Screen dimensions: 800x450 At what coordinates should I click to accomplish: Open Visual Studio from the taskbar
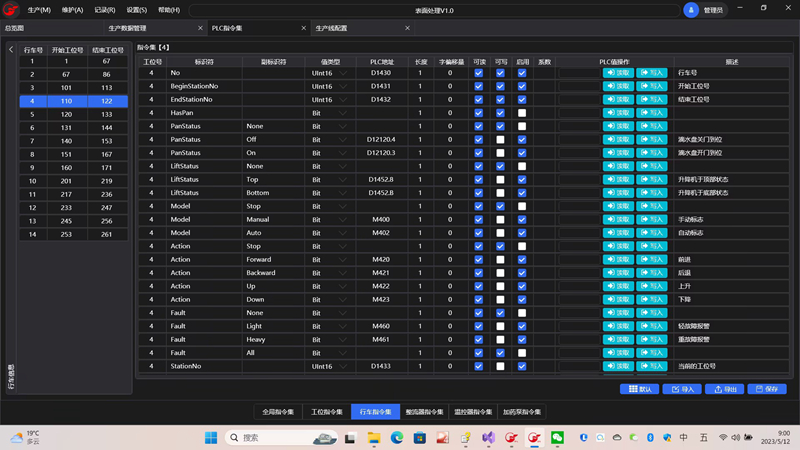(489, 438)
